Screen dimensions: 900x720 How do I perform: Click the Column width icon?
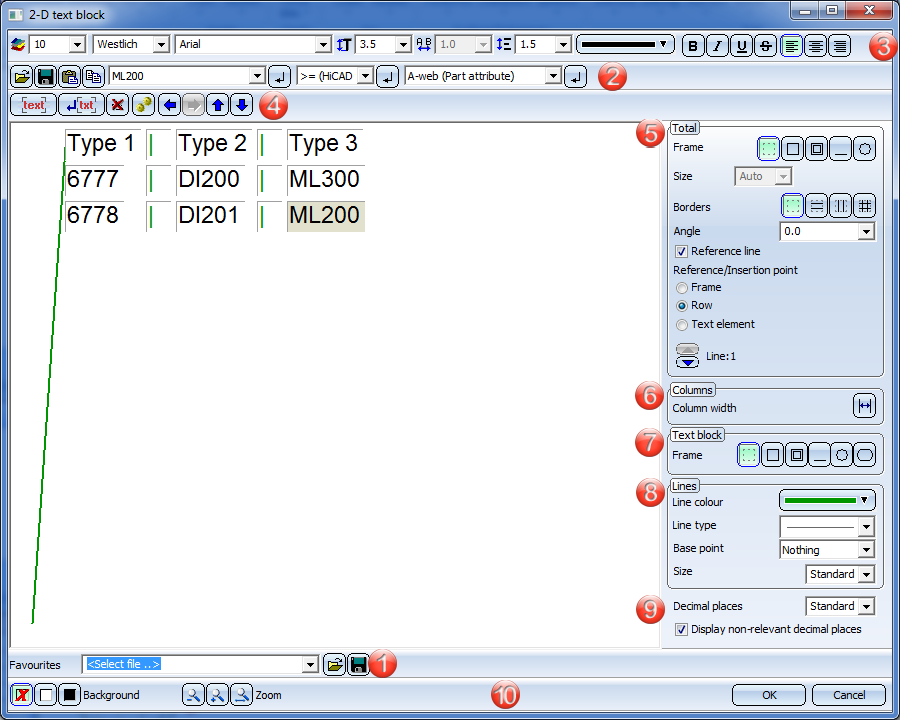pos(864,406)
